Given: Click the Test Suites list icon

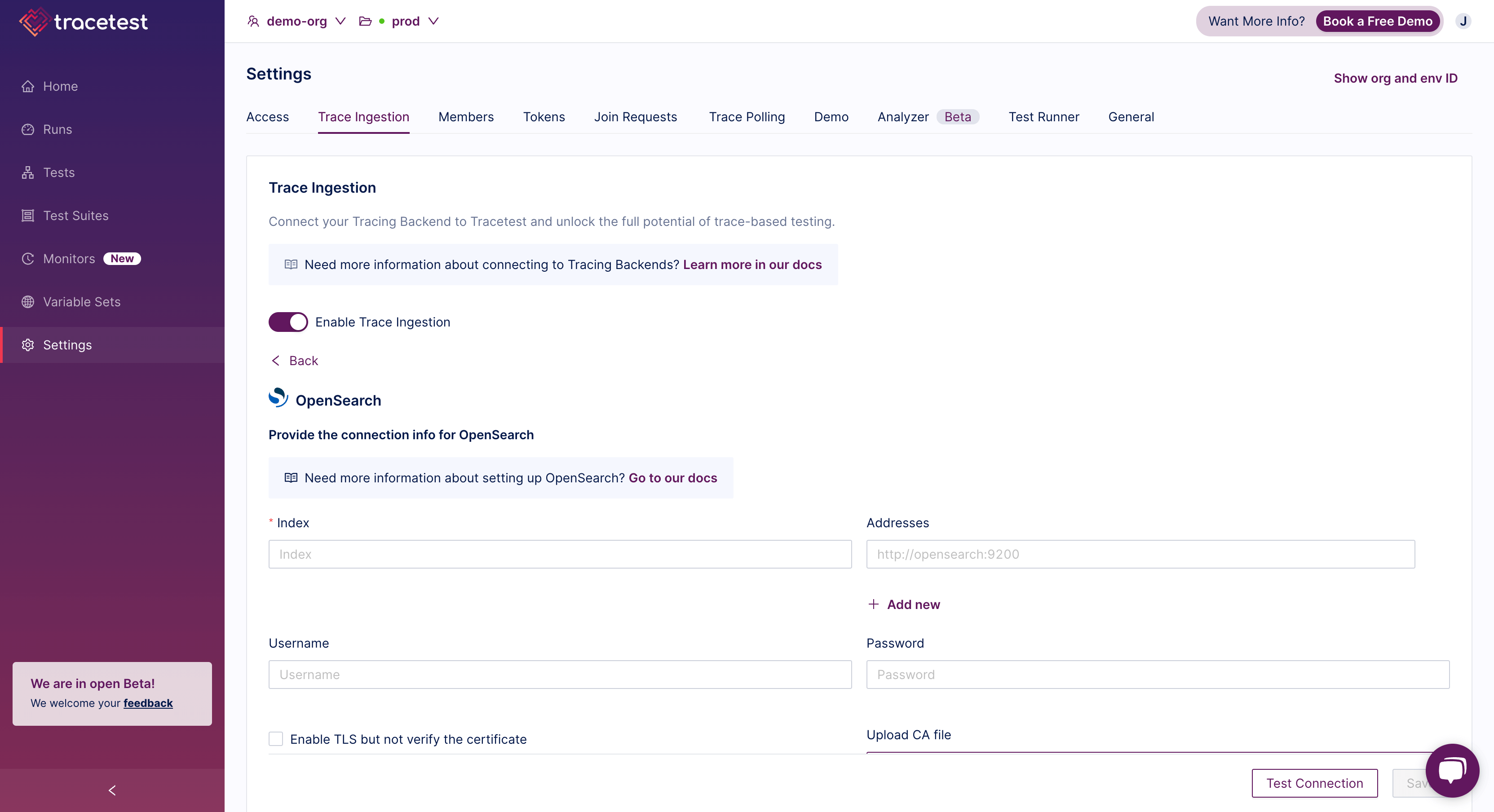Looking at the screenshot, I should click(28, 216).
